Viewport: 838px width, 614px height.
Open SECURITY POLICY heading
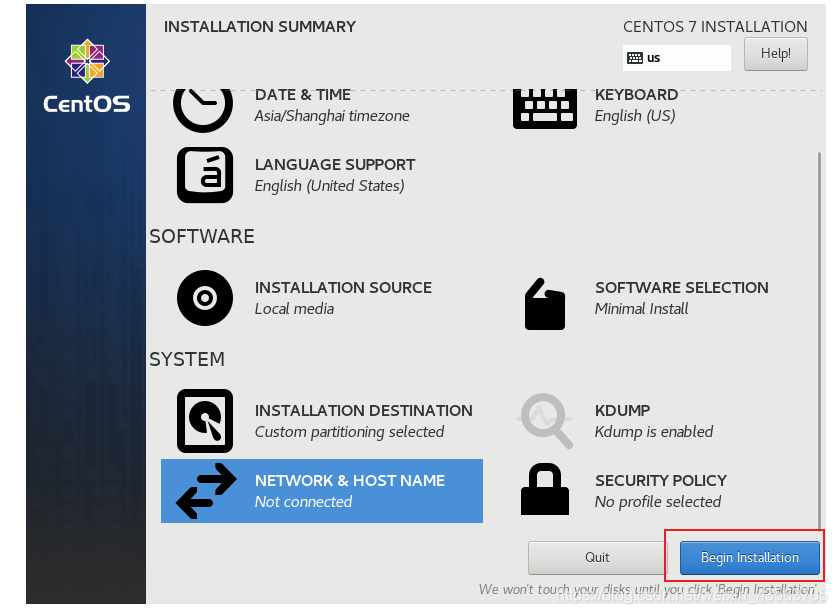(661, 480)
